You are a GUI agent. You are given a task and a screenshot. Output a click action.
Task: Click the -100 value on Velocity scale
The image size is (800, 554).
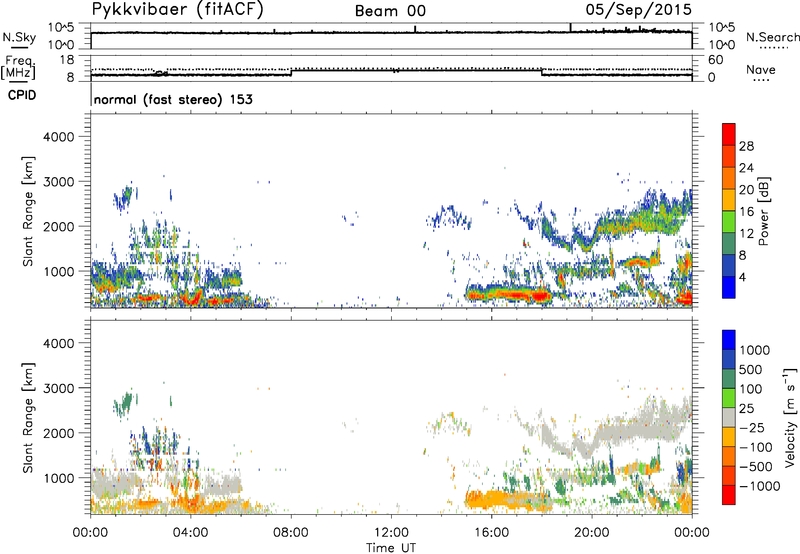coord(754,447)
